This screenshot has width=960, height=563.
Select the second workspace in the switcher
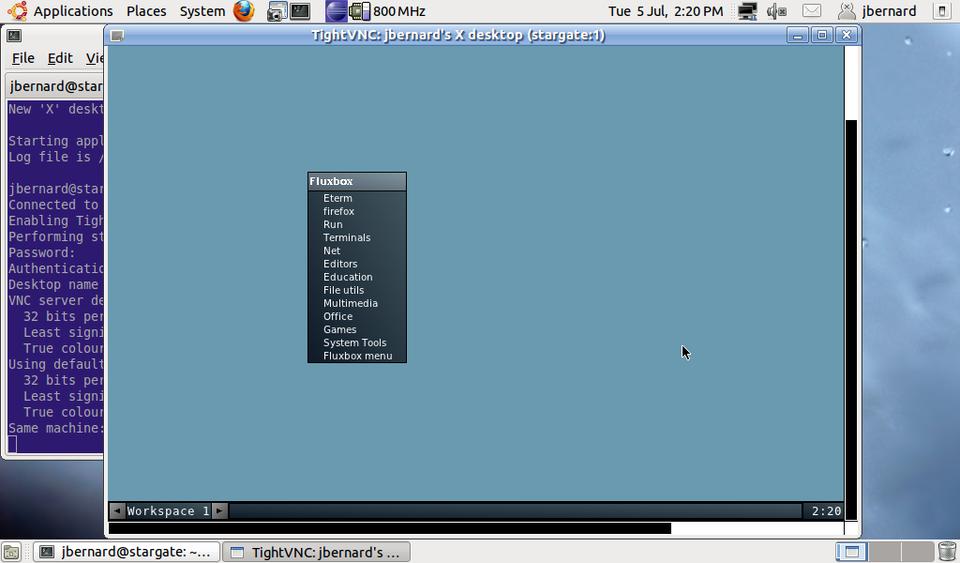point(885,552)
